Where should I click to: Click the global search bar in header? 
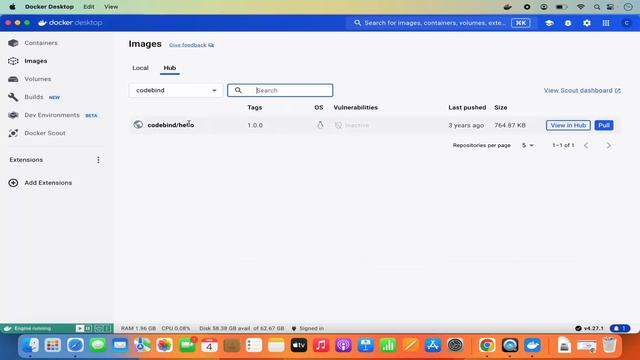(441, 23)
